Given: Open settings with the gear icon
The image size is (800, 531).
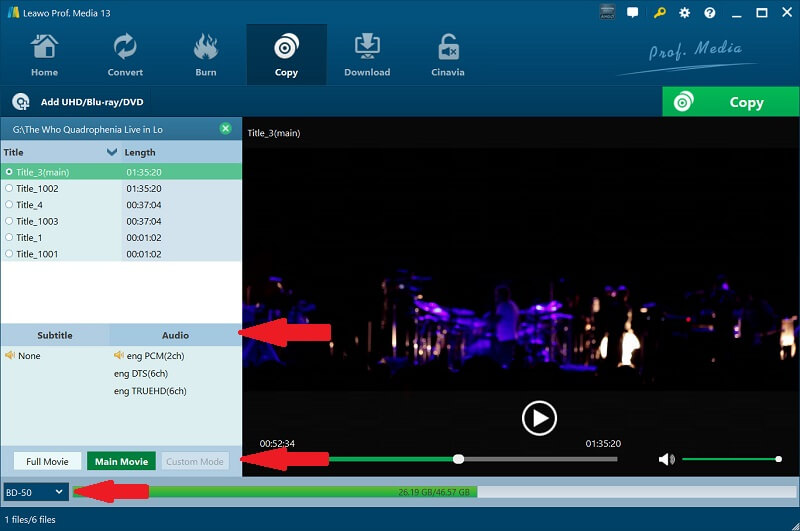Looking at the screenshot, I should coord(685,13).
